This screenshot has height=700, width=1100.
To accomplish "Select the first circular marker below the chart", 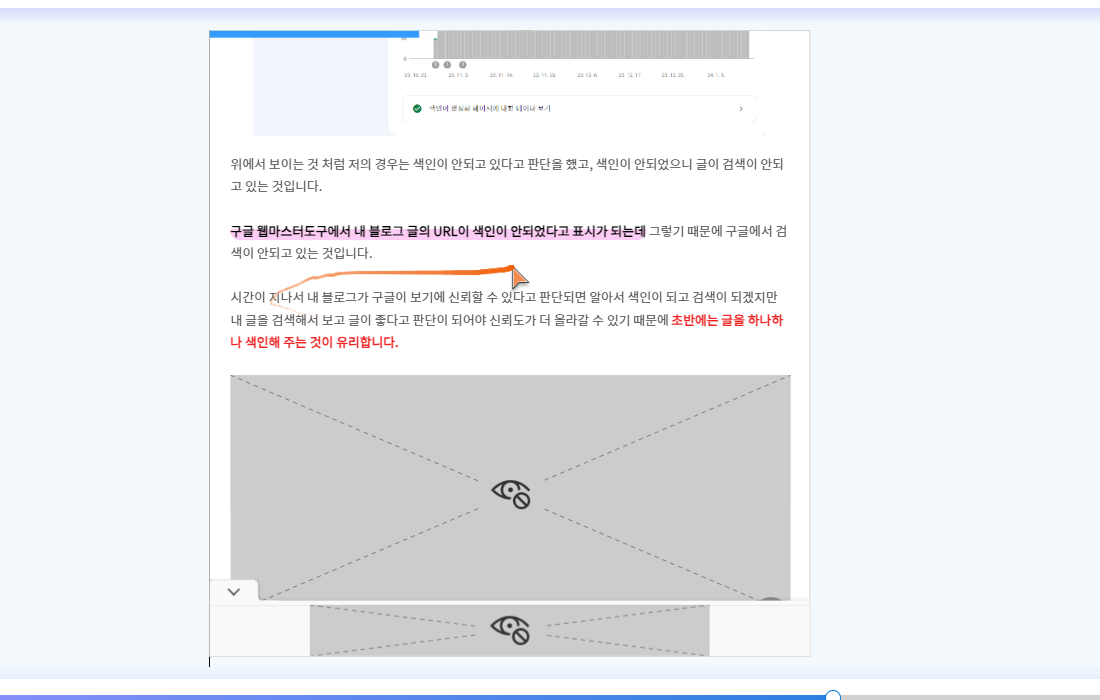I will [434, 65].
